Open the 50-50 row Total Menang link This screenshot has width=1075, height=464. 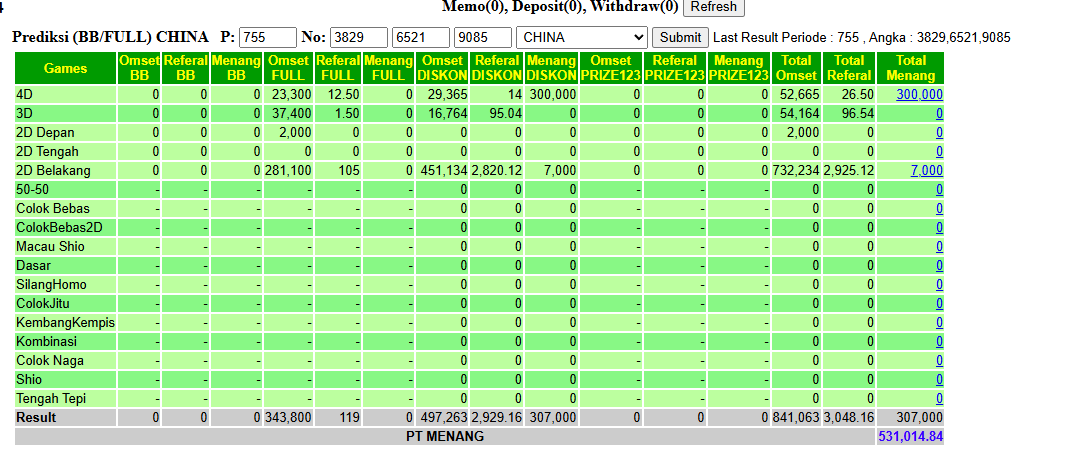[939, 190]
